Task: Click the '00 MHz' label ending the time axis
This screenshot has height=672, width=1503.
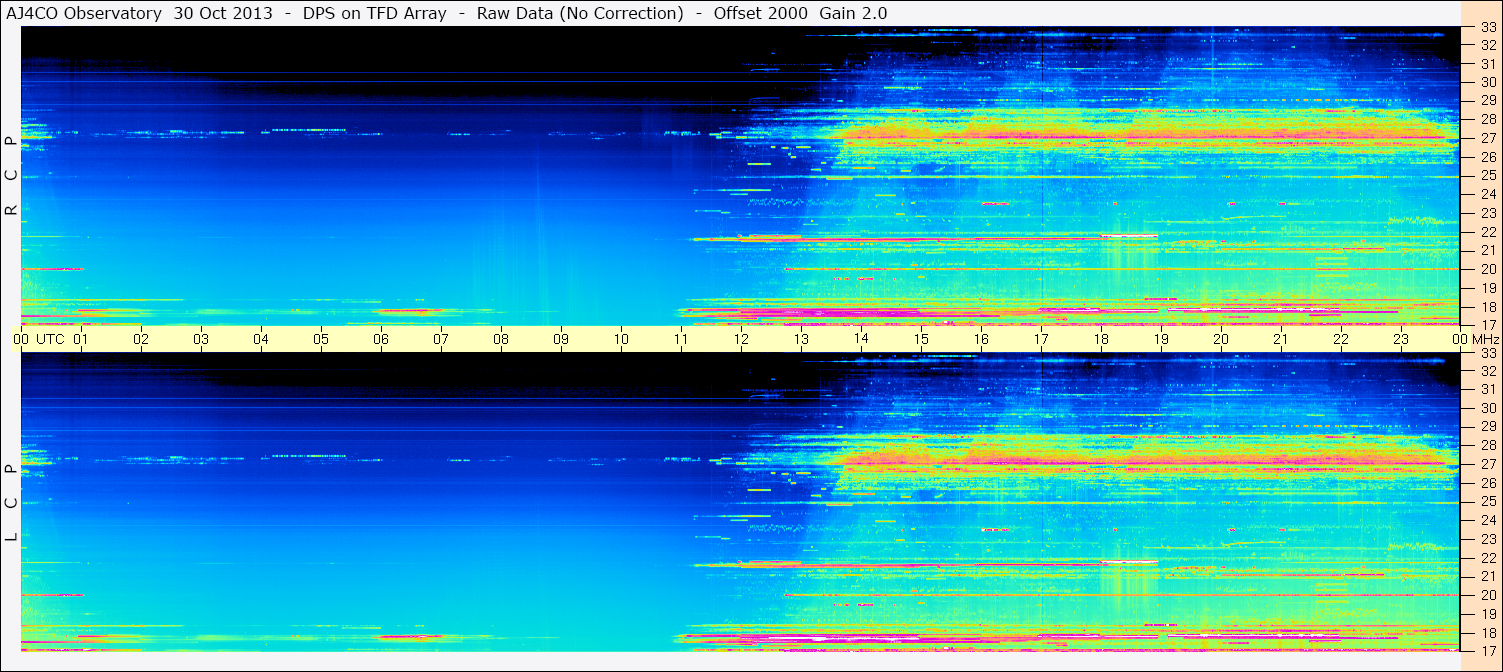Action: click(x=1475, y=340)
